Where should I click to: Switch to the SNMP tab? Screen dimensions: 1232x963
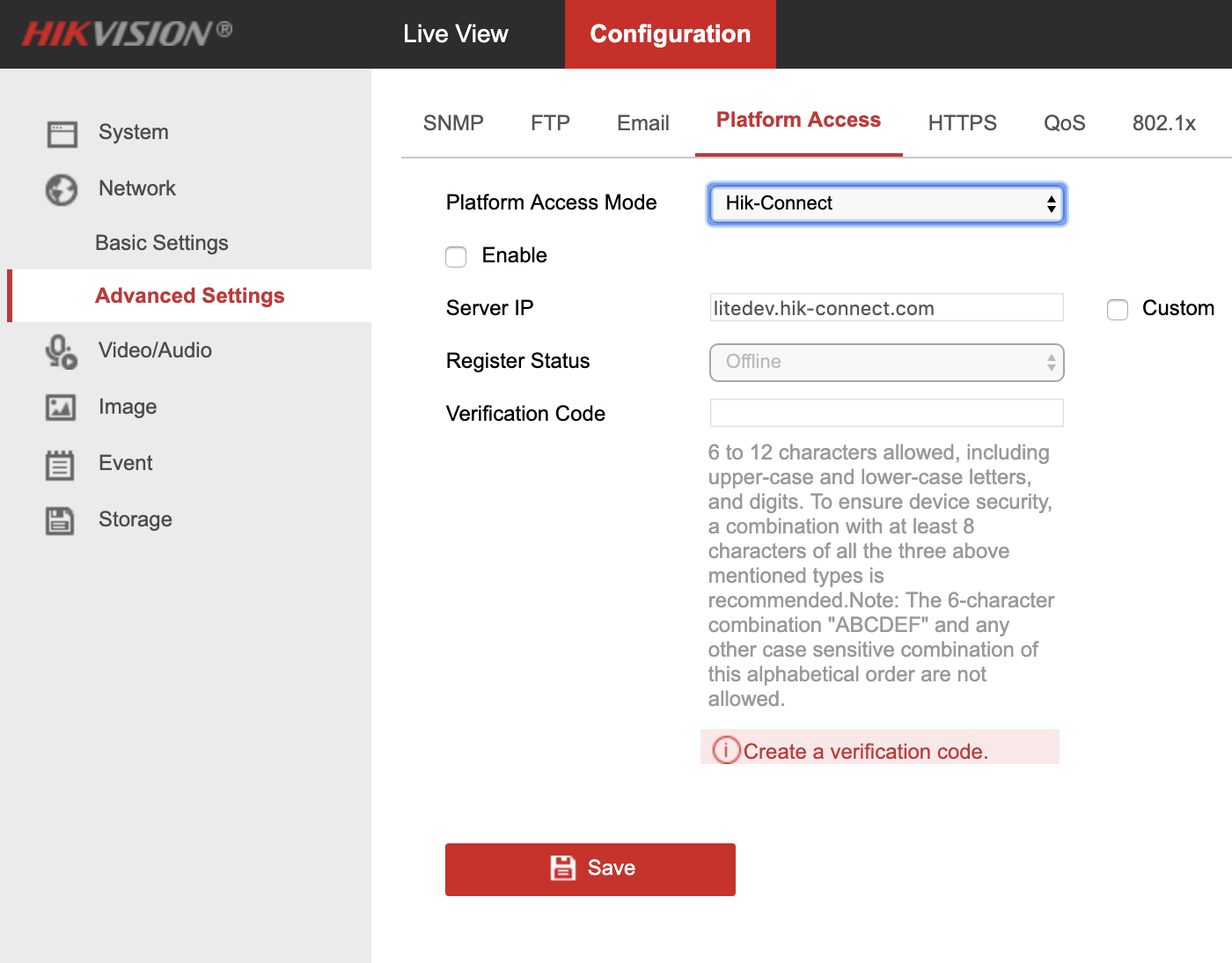pos(453,123)
